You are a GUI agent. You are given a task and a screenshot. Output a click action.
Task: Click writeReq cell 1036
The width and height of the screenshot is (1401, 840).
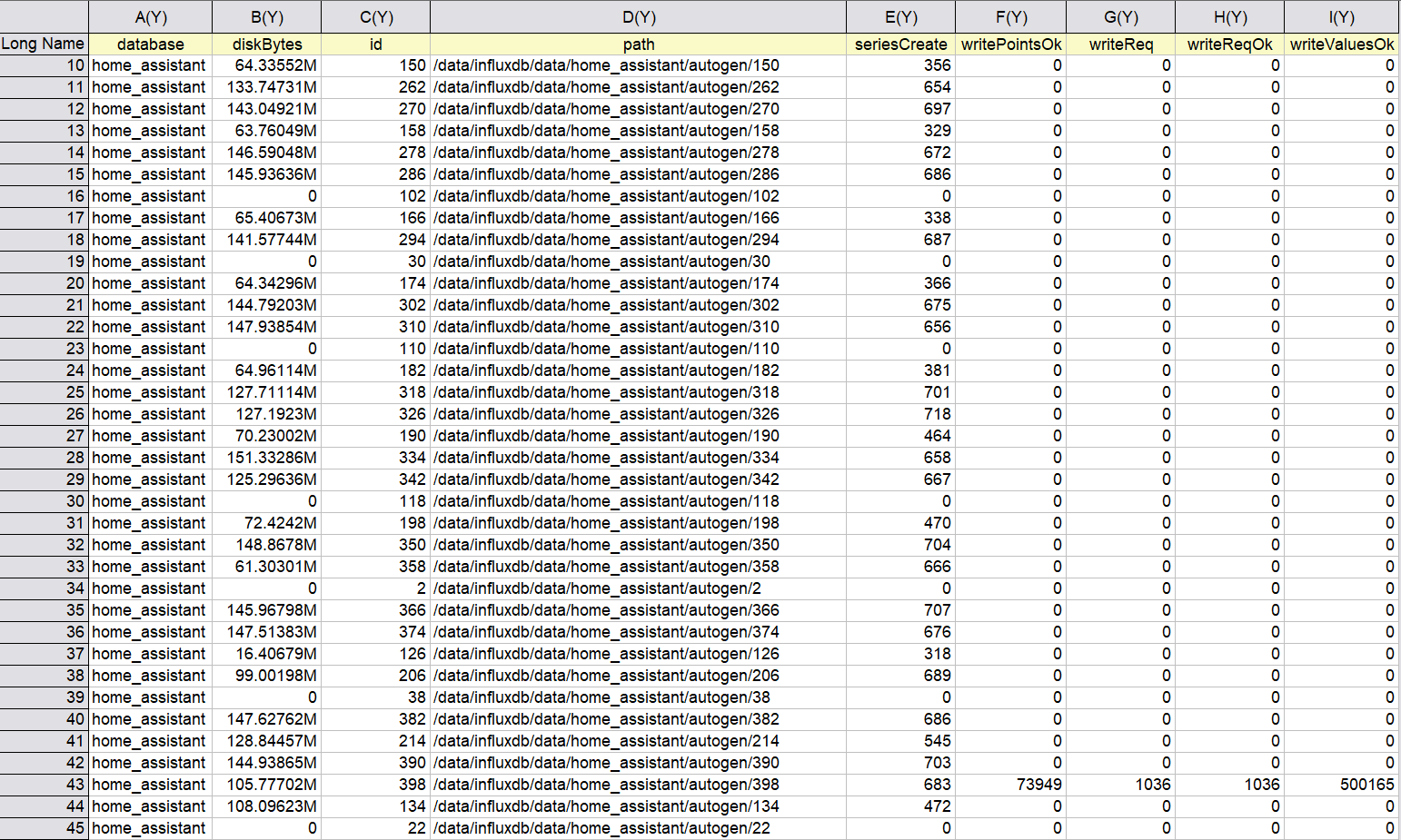[x=1120, y=785]
